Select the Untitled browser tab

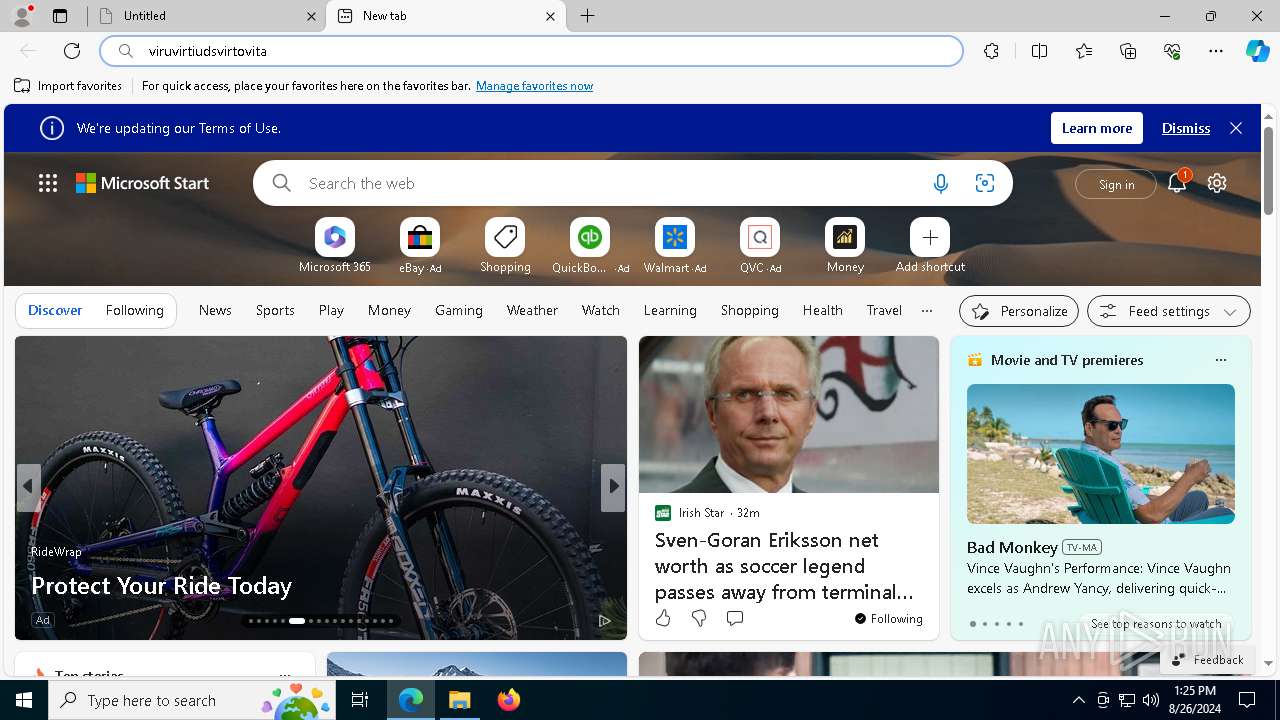coord(205,16)
